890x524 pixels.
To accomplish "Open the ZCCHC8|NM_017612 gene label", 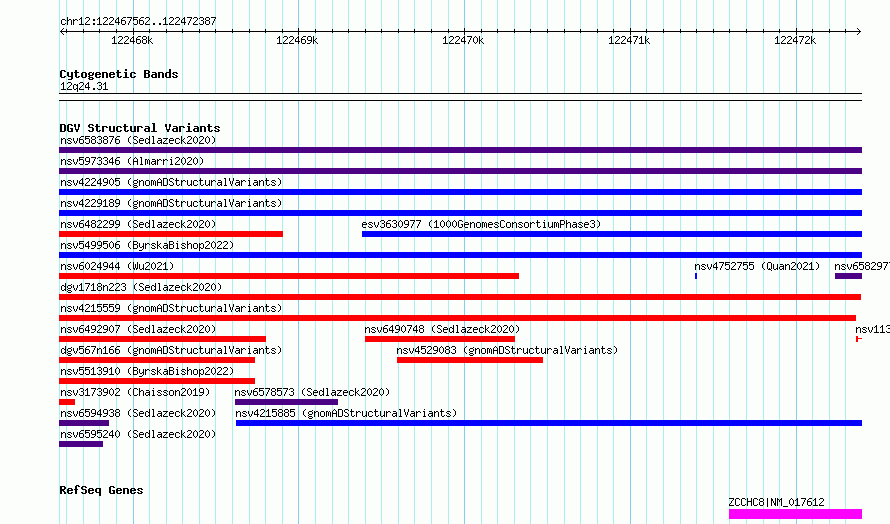I will point(776,502).
